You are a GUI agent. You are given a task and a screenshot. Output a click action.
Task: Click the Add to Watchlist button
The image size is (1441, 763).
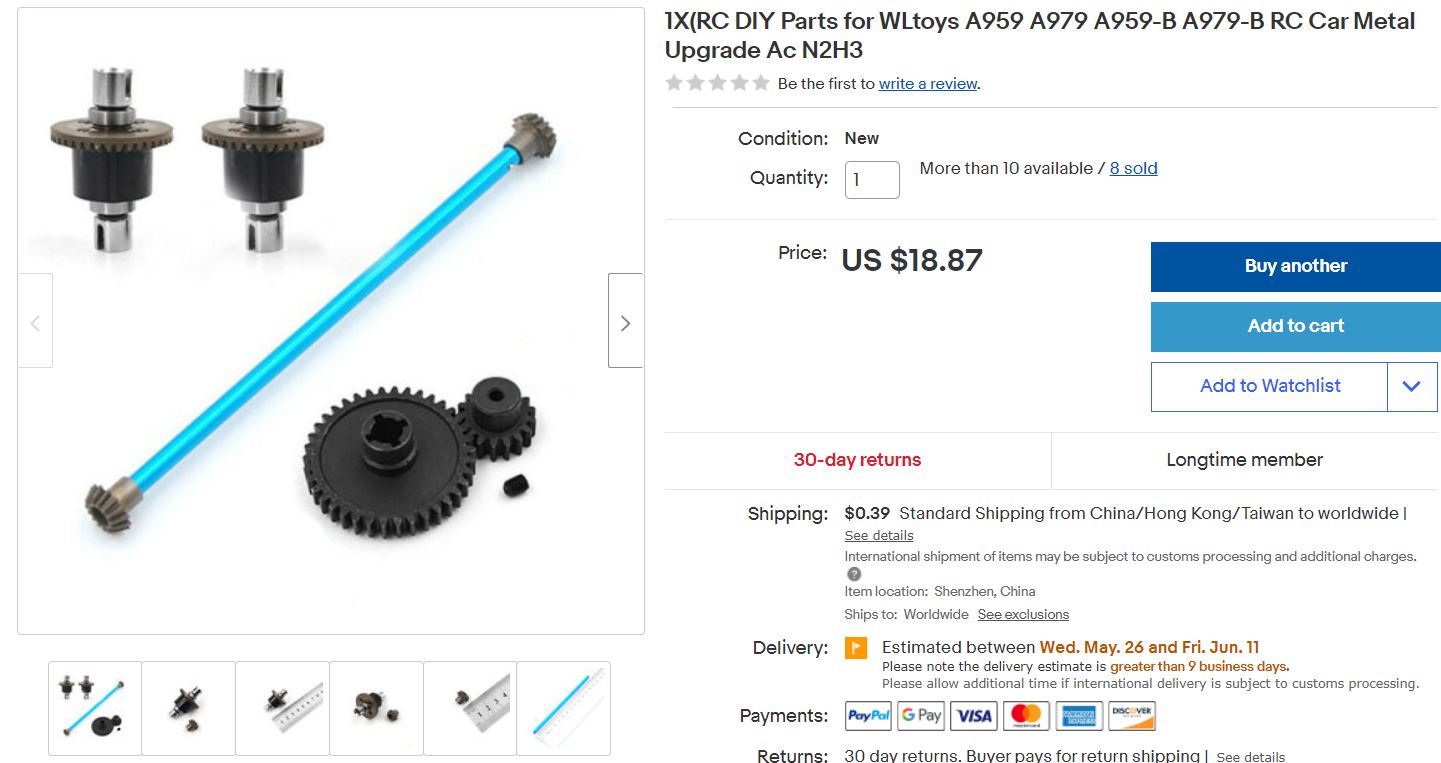(1270, 386)
